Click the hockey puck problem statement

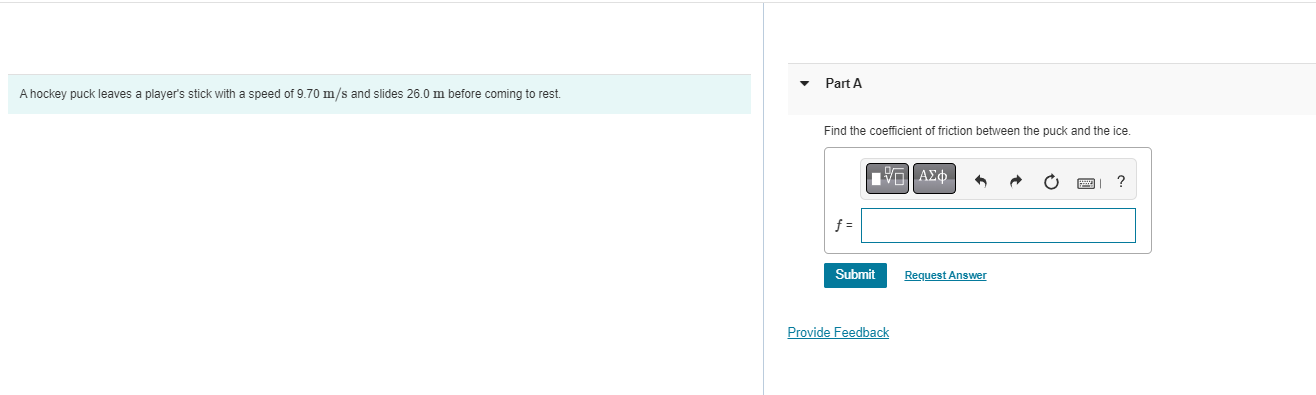(290, 94)
